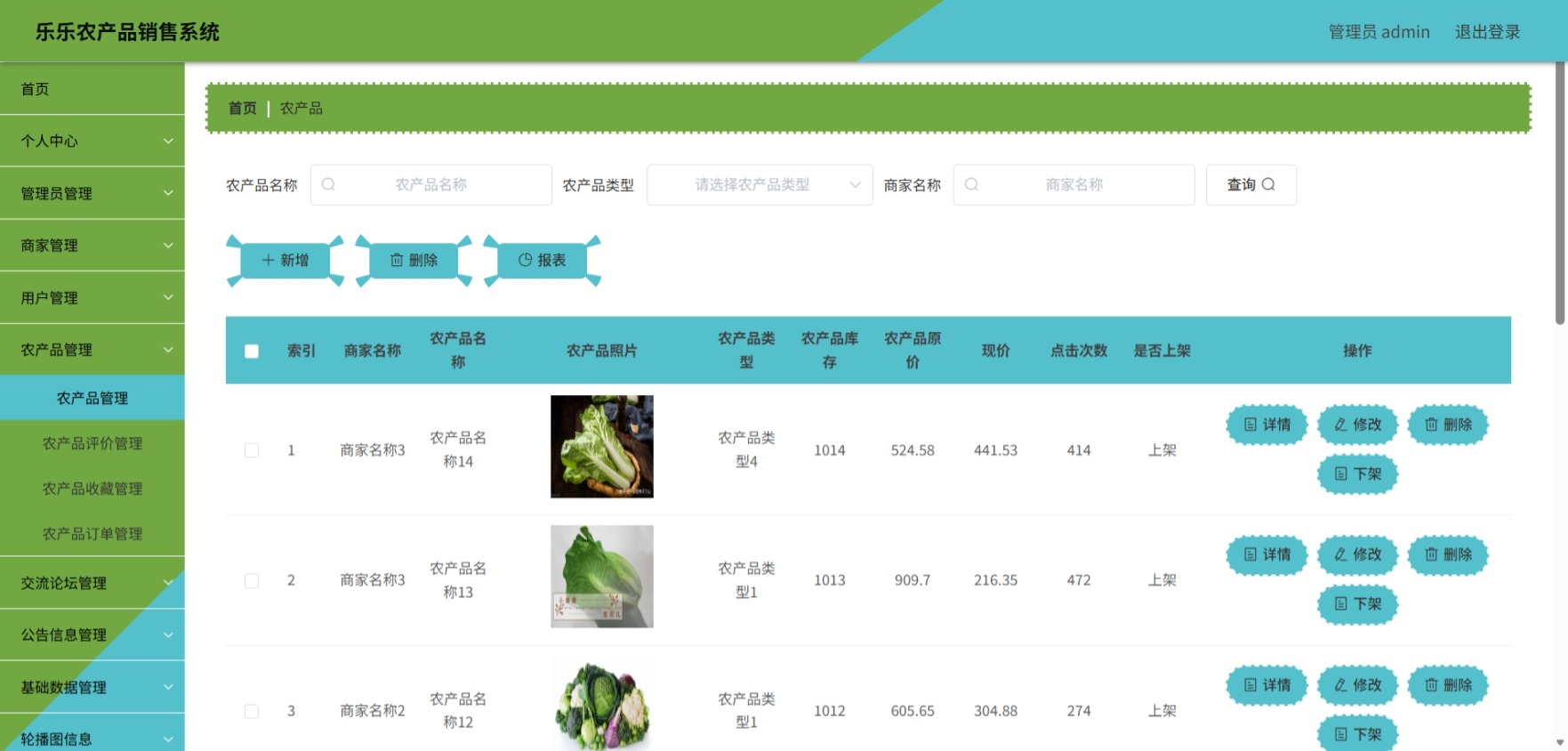
Task: Open 农产品订单管理 submenu item
Action: [x=92, y=534]
